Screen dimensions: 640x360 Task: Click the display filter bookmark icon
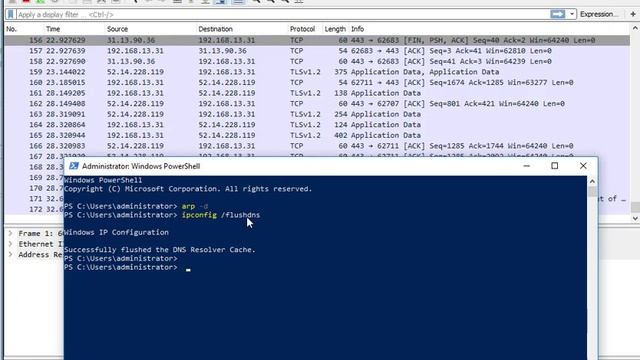(x=11, y=14)
